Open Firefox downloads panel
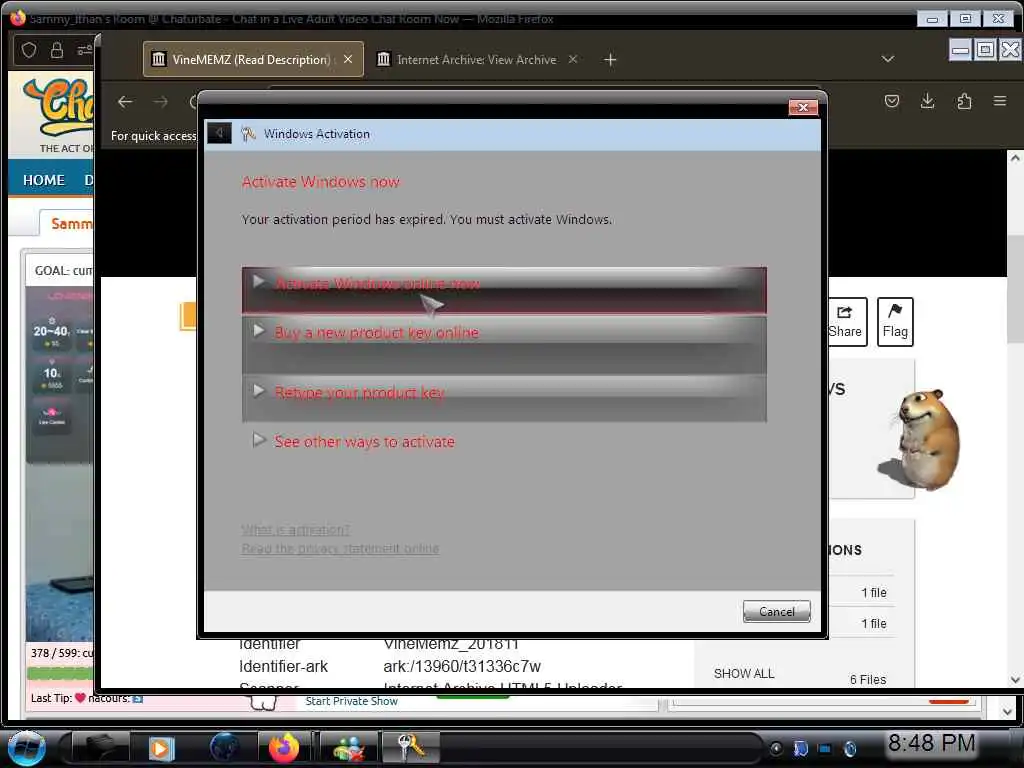 pyautogui.click(x=927, y=101)
